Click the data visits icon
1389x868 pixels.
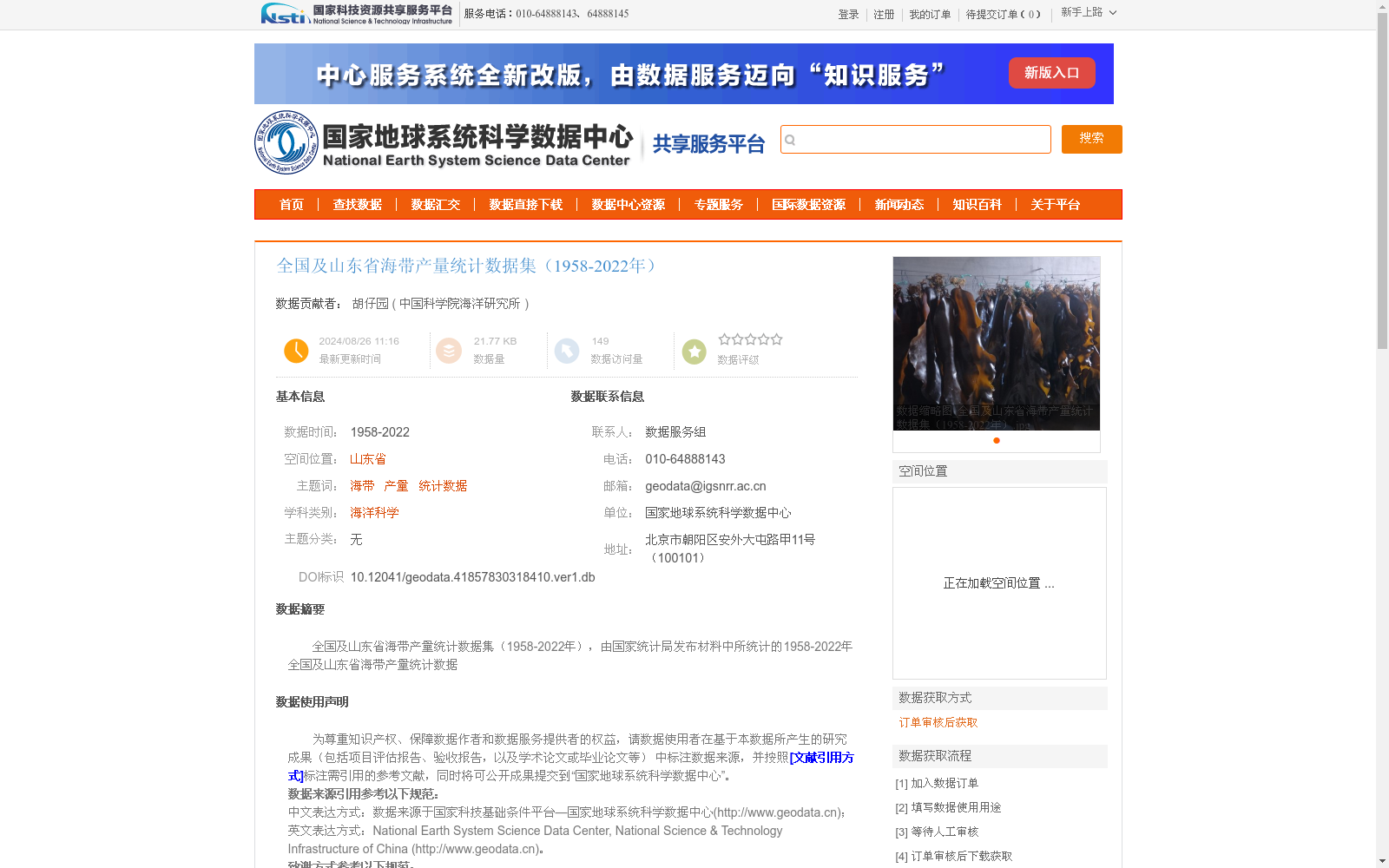click(x=567, y=351)
